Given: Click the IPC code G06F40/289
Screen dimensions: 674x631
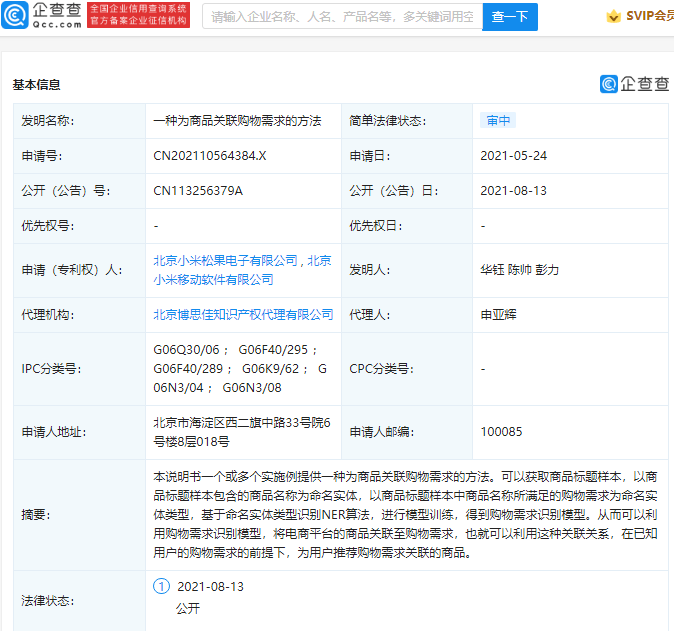Looking at the screenshot, I should [188, 369].
